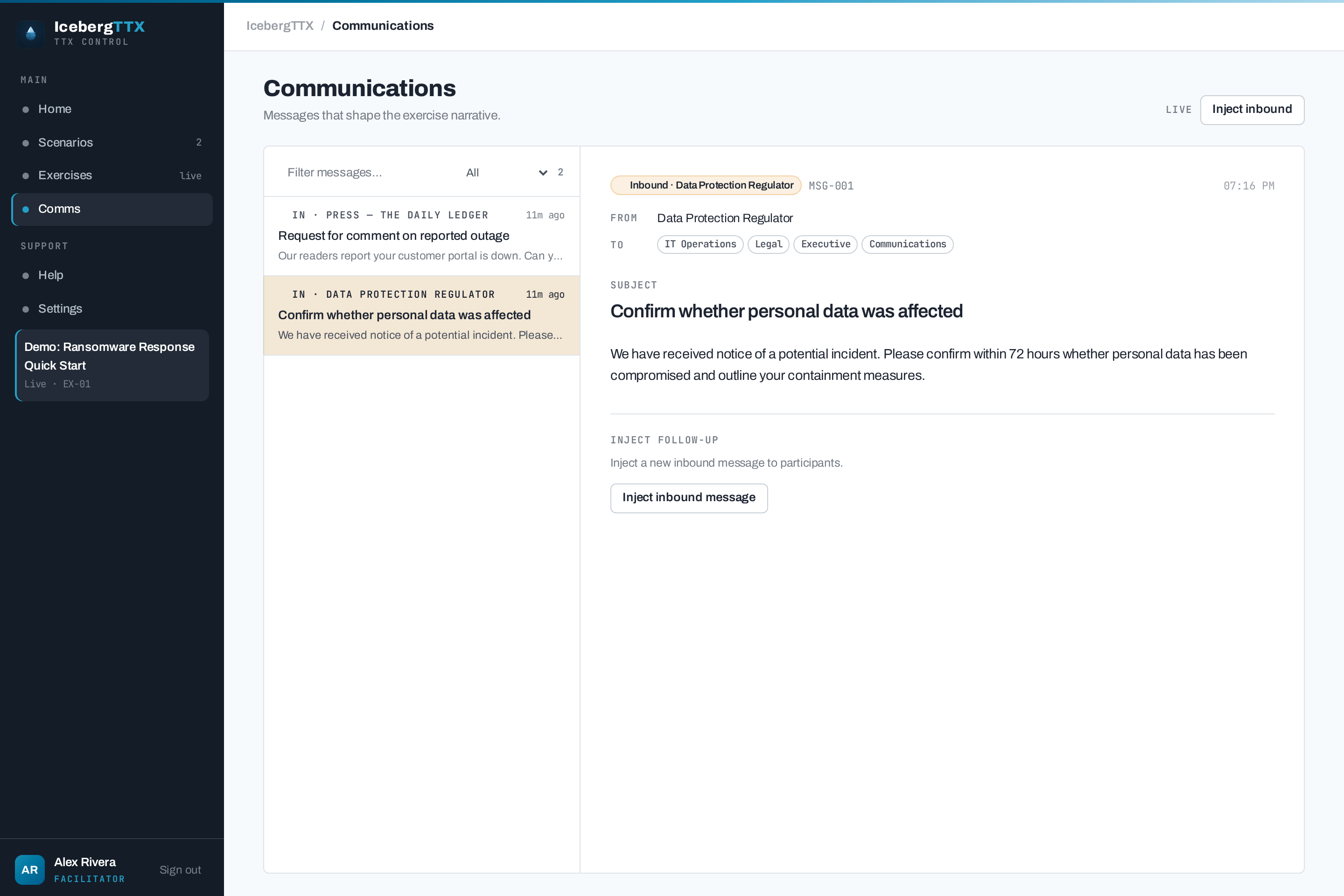Click the MSG-001 identifier
This screenshot has height=896, width=1344.
coord(831,186)
